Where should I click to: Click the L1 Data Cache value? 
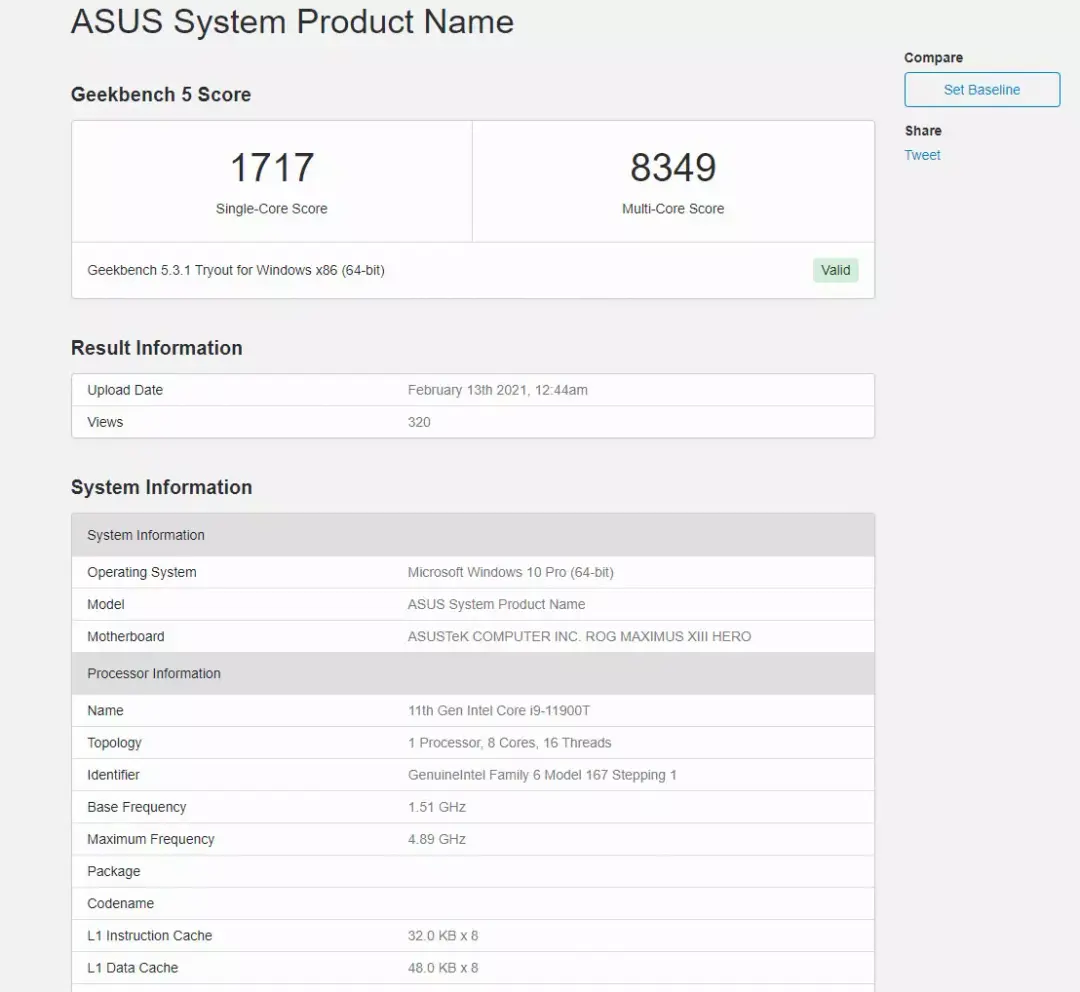point(443,968)
